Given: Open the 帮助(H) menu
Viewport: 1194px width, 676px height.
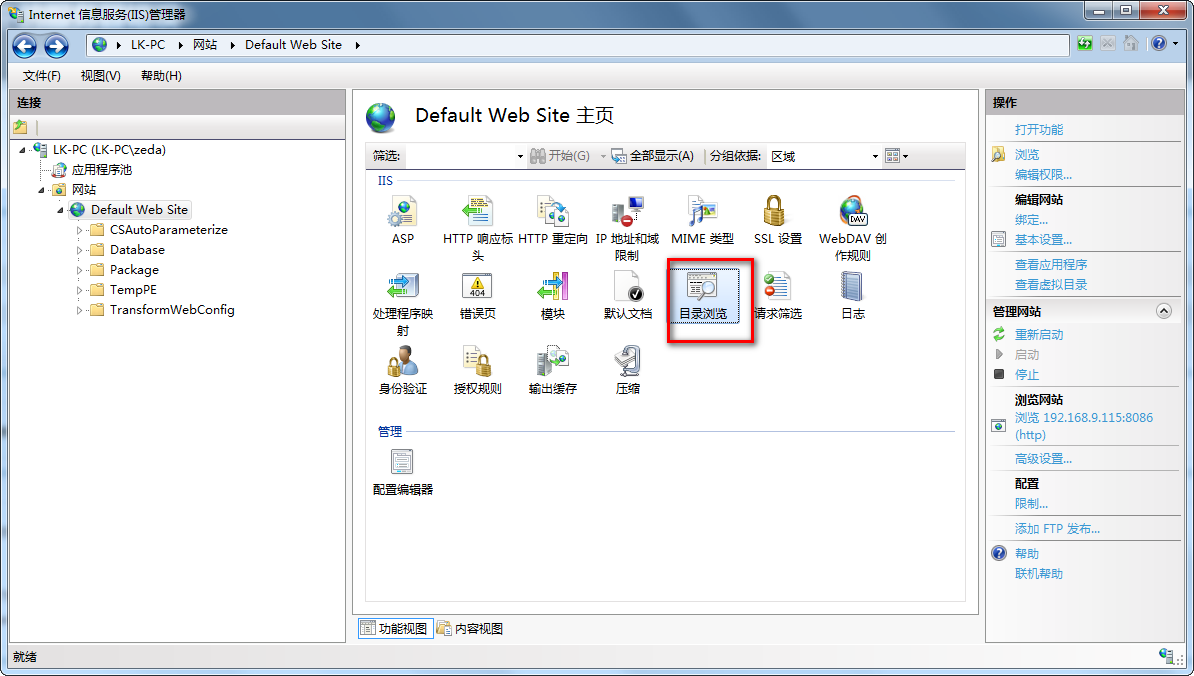Looking at the screenshot, I should point(161,75).
